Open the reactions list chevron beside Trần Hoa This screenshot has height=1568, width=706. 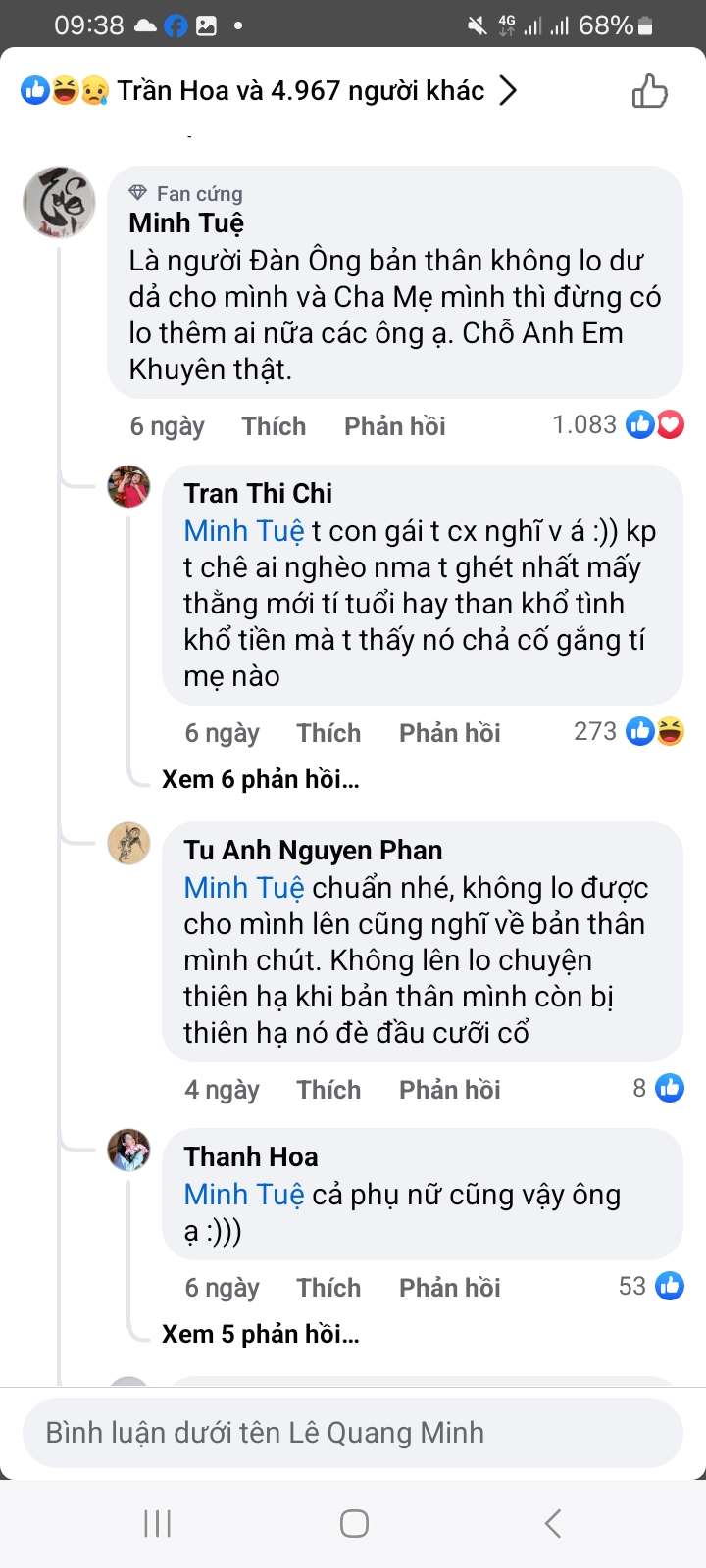[x=507, y=91]
